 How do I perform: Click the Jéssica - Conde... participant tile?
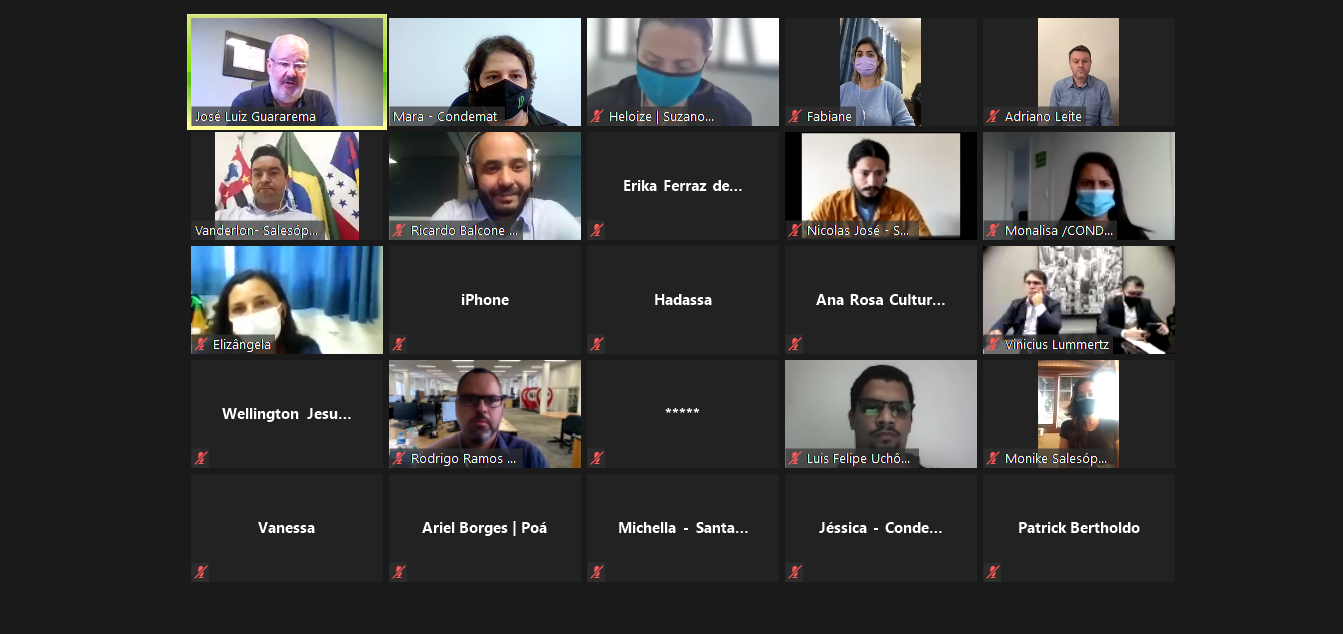point(881,528)
